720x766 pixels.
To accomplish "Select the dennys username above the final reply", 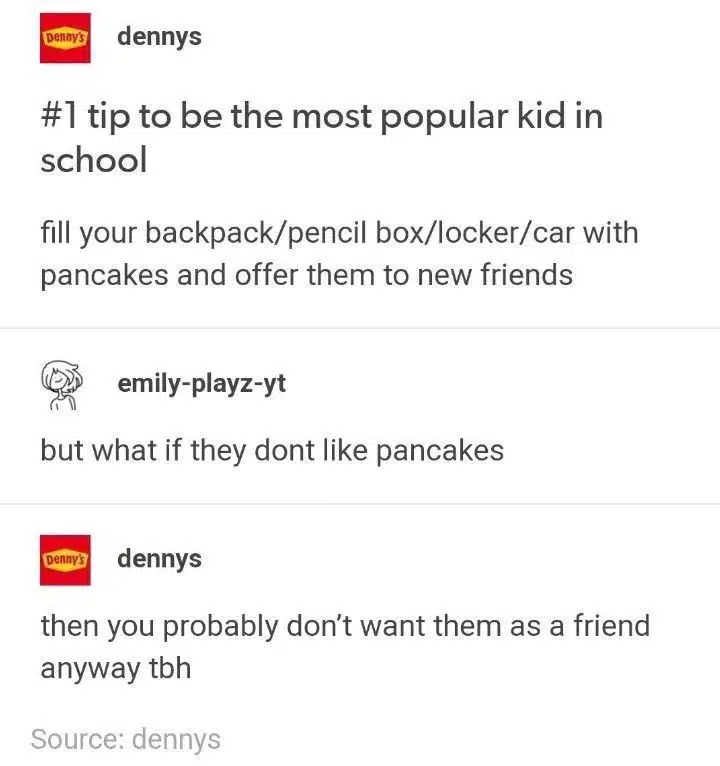I will coord(159,559).
